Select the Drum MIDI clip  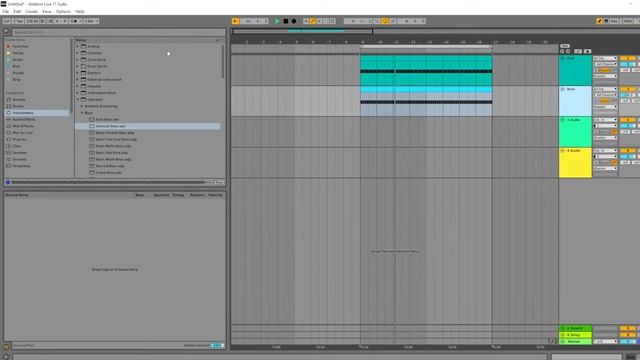pos(426,70)
